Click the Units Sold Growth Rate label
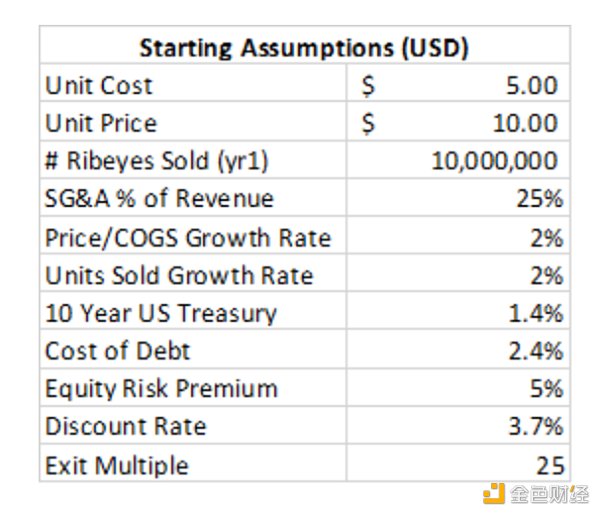This screenshot has width=600, height=515. click(x=179, y=276)
